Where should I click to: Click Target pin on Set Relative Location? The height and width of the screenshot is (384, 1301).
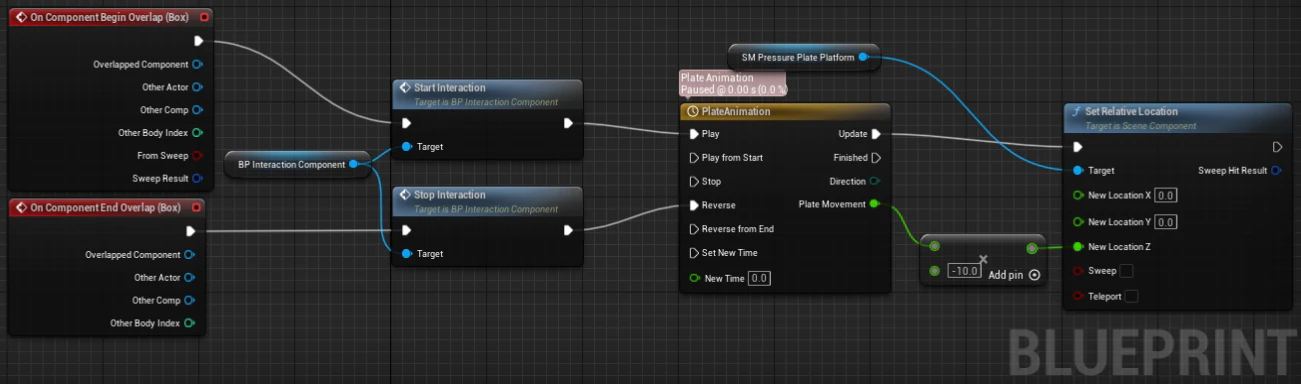pos(1077,170)
